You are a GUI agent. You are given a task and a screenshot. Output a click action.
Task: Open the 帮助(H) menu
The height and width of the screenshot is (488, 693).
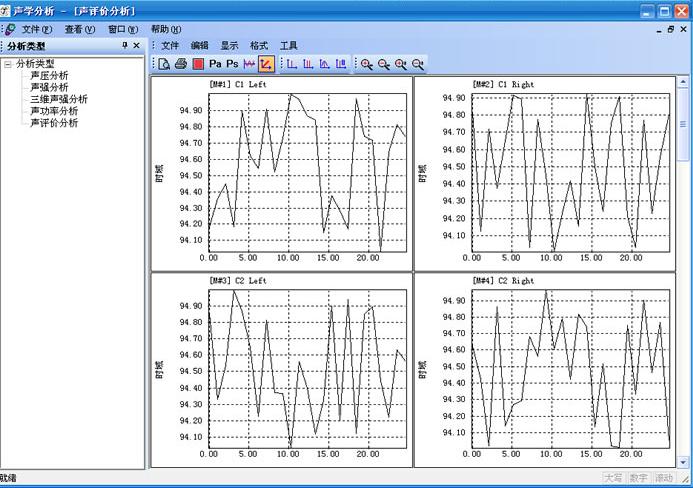coord(166,29)
